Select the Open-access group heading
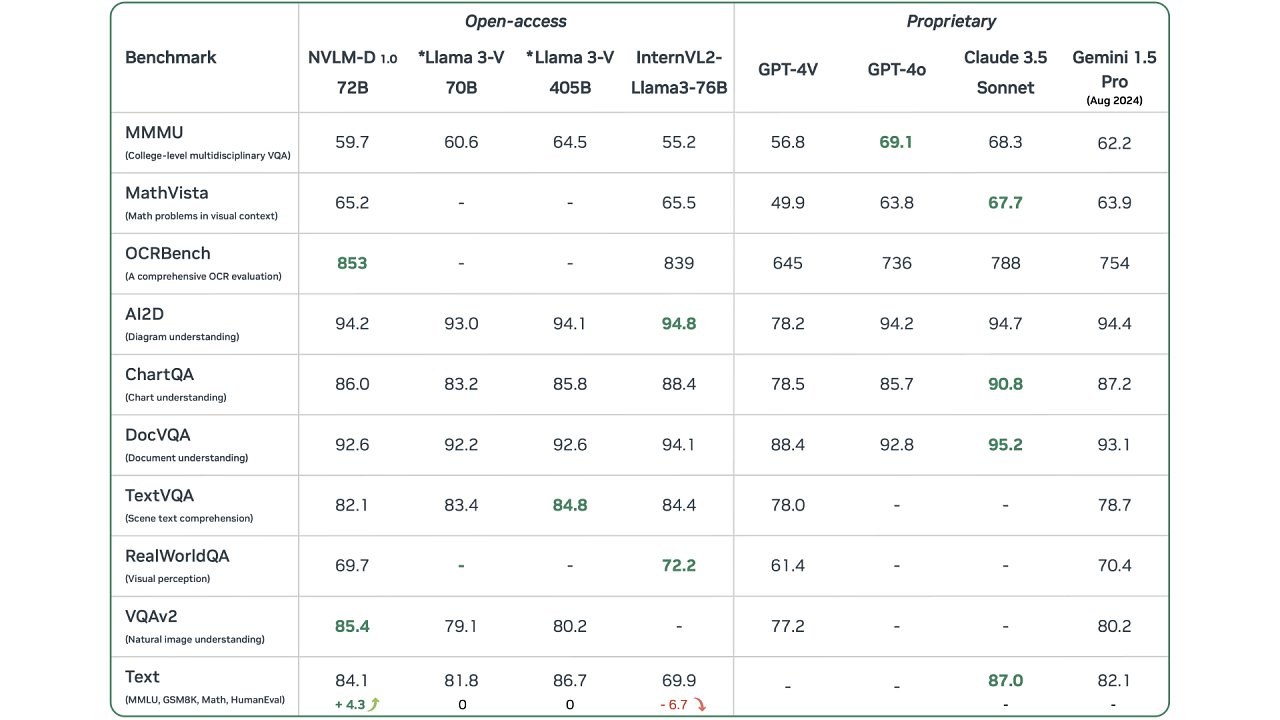This screenshot has height=720, width=1280. [516, 21]
